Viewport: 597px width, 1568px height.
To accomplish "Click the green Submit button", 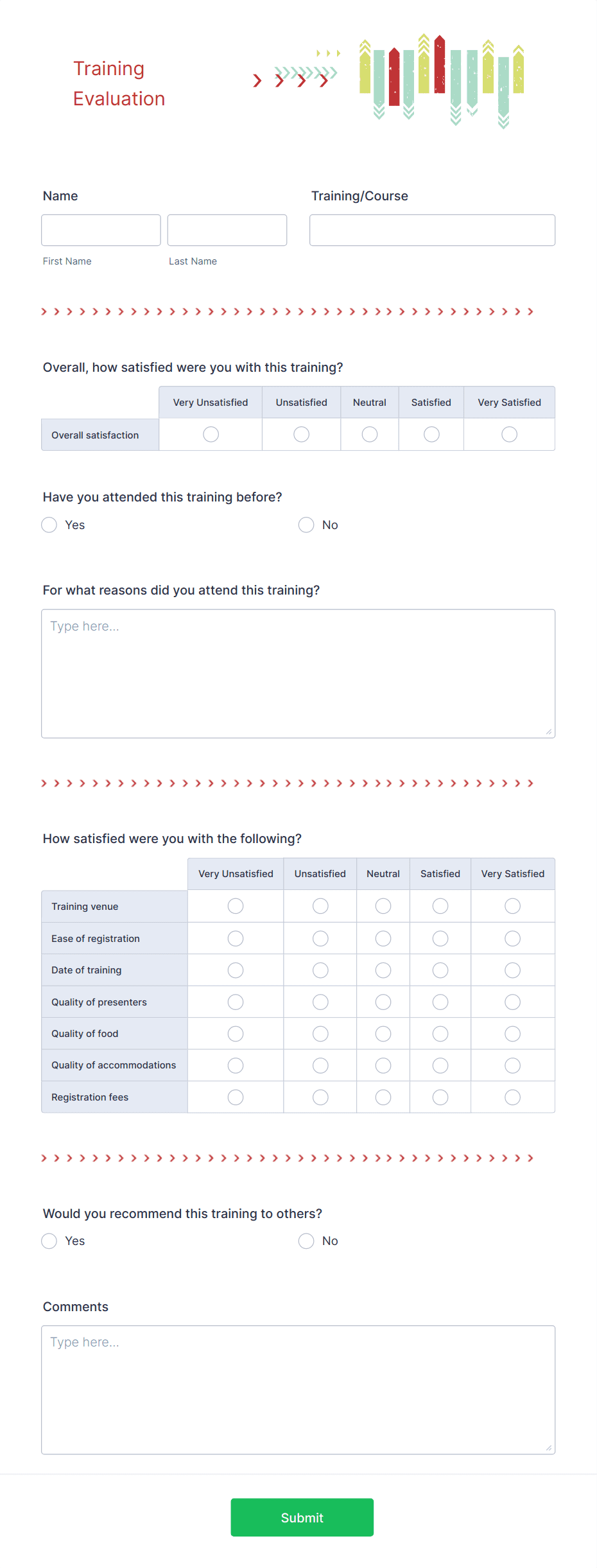I will tap(302, 1517).
